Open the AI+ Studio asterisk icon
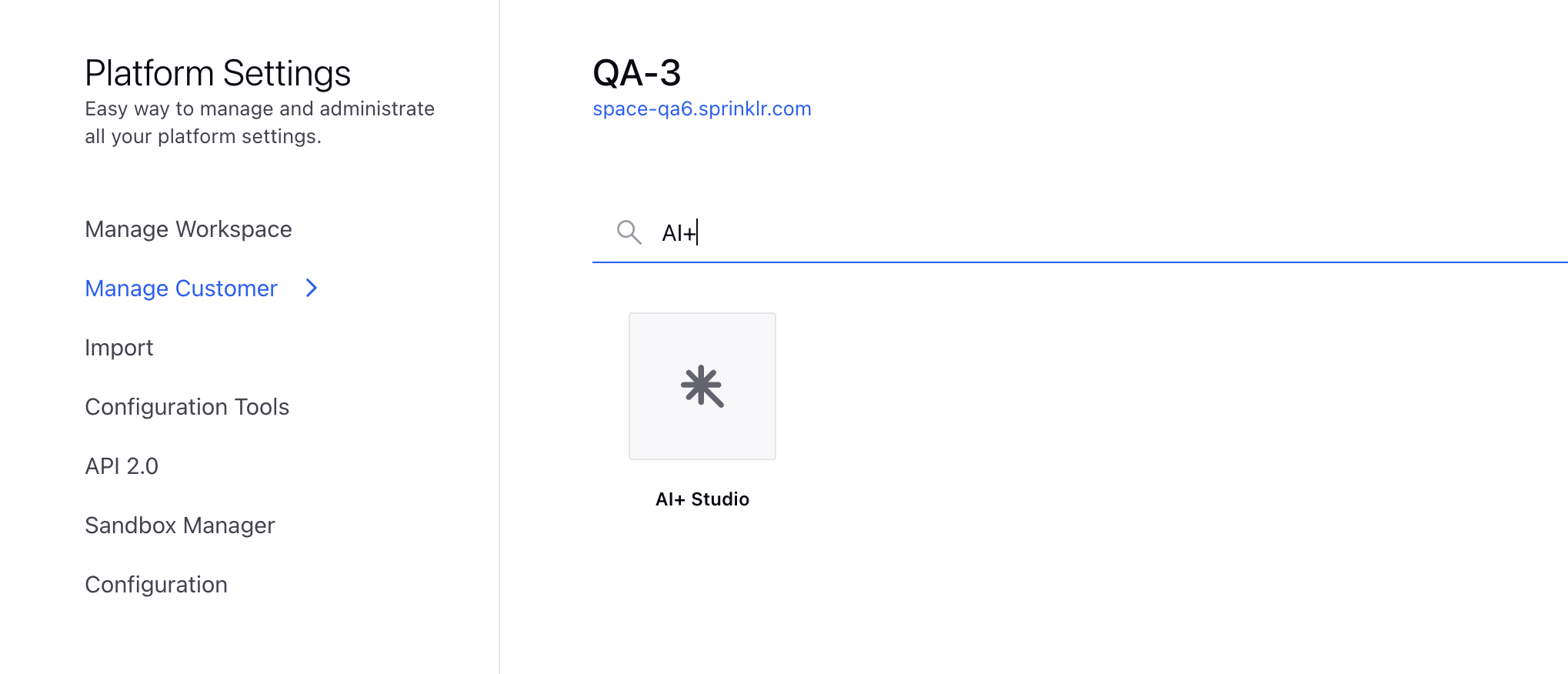Image resolution: width=1568 pixels, height=674 pixels. coord(702,386)
